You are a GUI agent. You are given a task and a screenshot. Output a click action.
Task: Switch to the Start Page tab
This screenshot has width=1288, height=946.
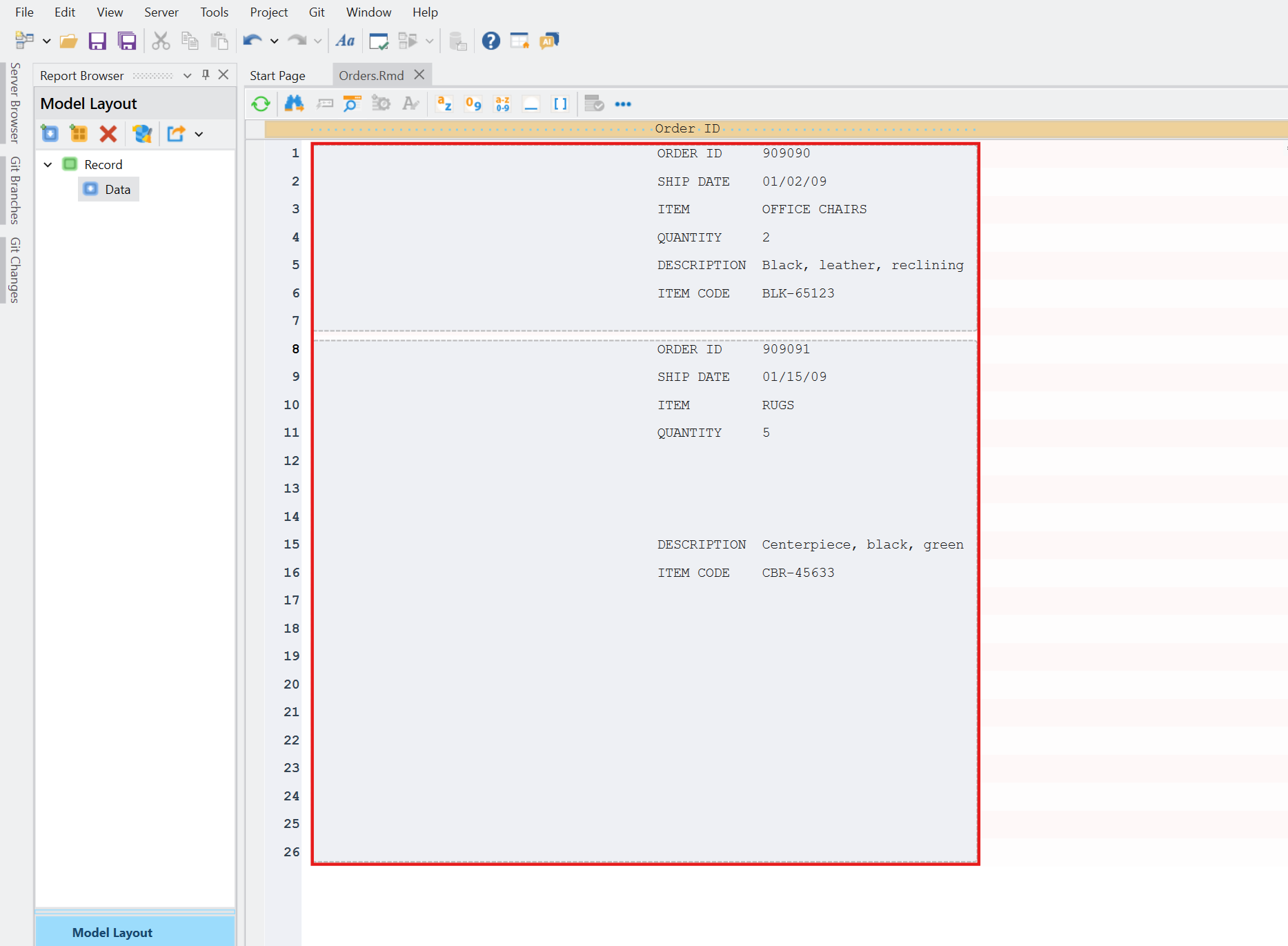point(277,76)
